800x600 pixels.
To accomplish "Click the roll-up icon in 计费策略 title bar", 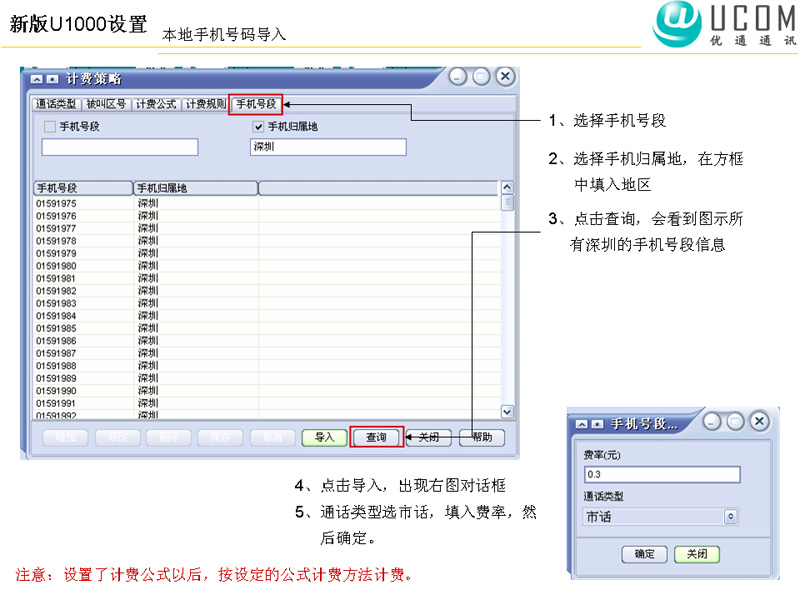I will [x=36, y=80].
